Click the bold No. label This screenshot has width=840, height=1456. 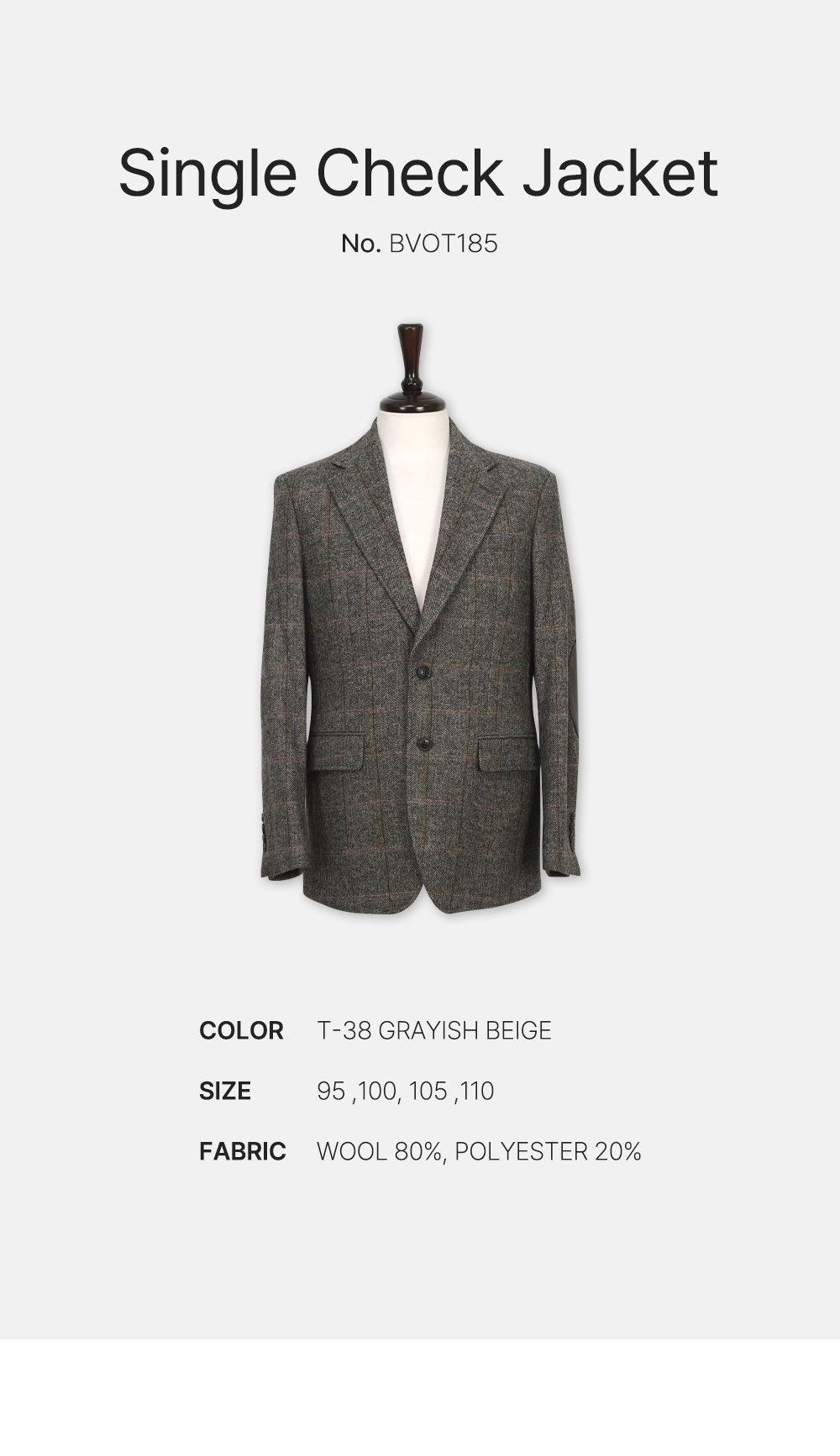[x=362, y=244]
